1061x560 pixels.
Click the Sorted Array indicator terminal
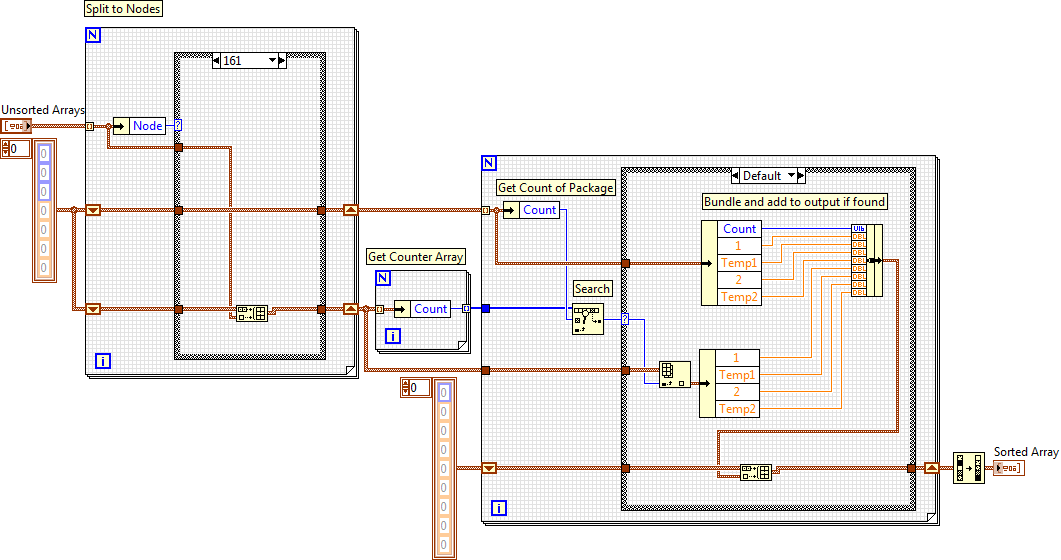[1009, 468]
